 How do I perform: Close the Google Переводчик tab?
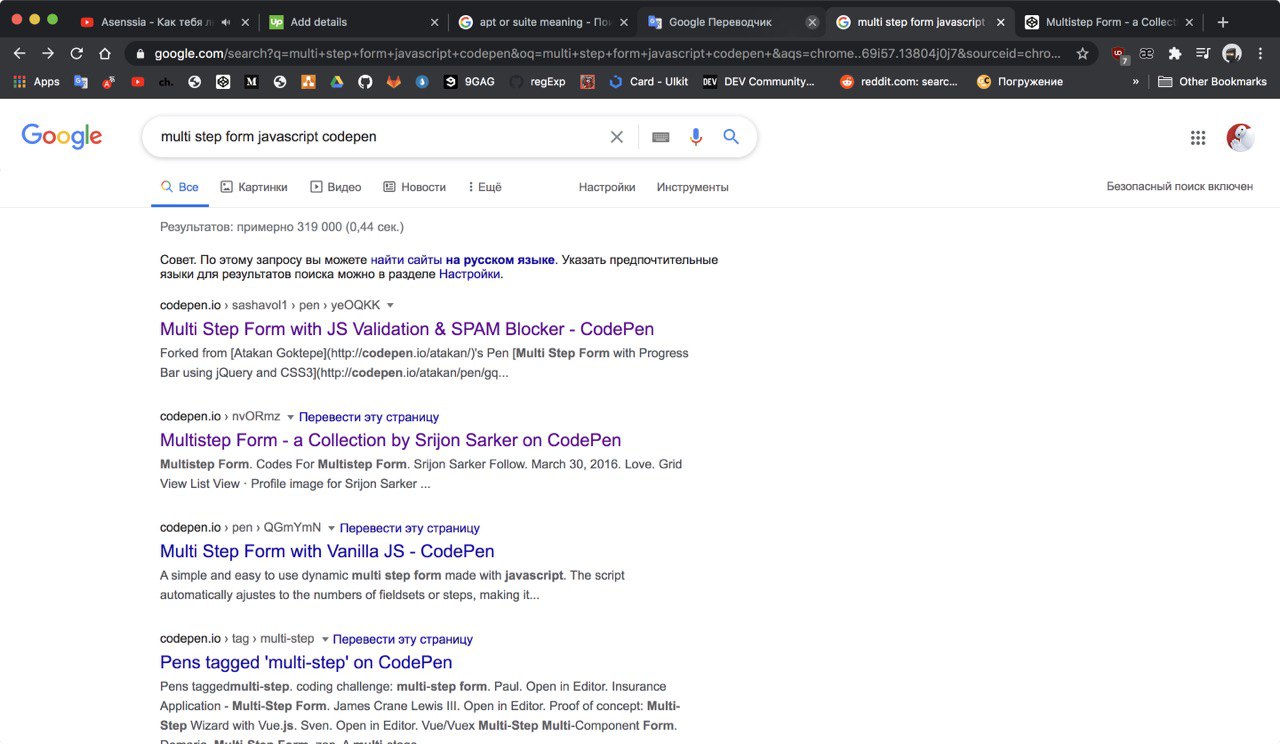click(x=812, y=22)
